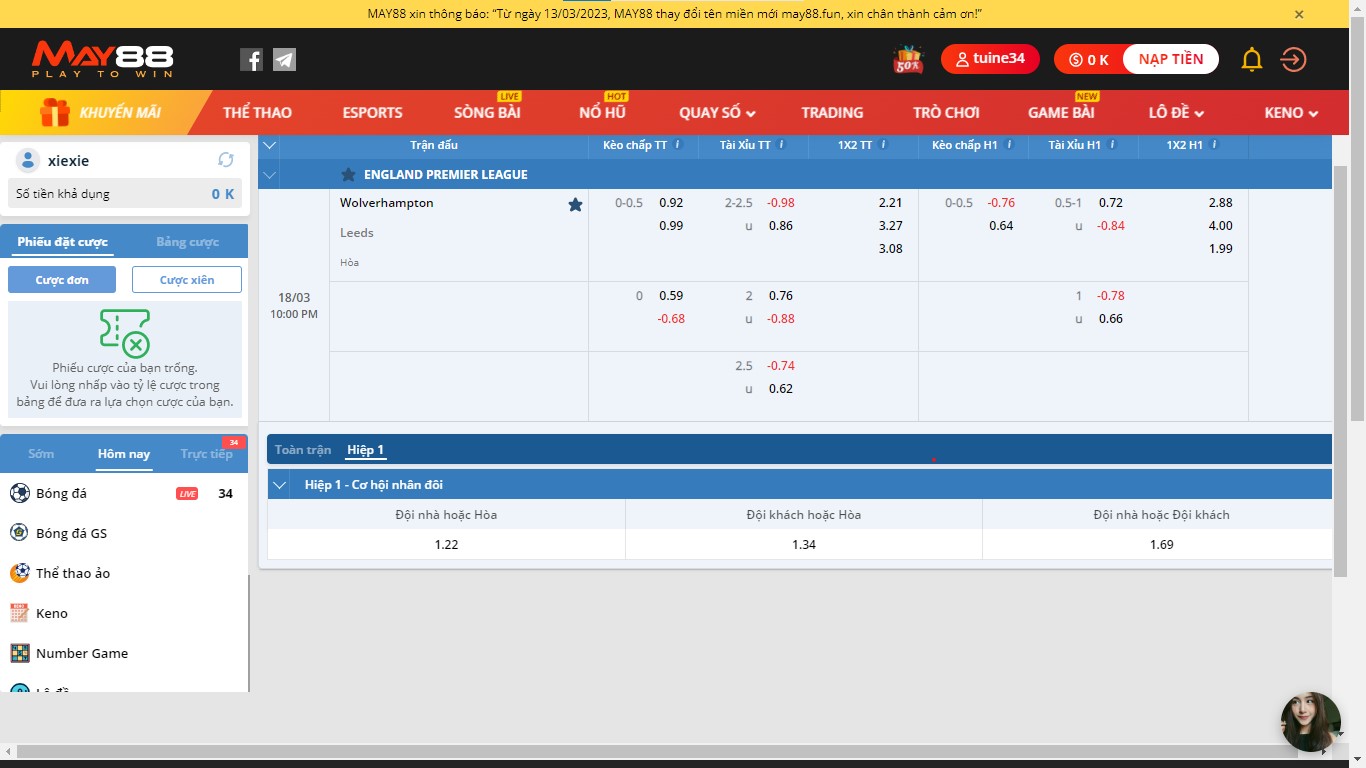Screen dimensions: 1366x768
Task: Select Cược đơn bet type
Action: click(62, 280)
